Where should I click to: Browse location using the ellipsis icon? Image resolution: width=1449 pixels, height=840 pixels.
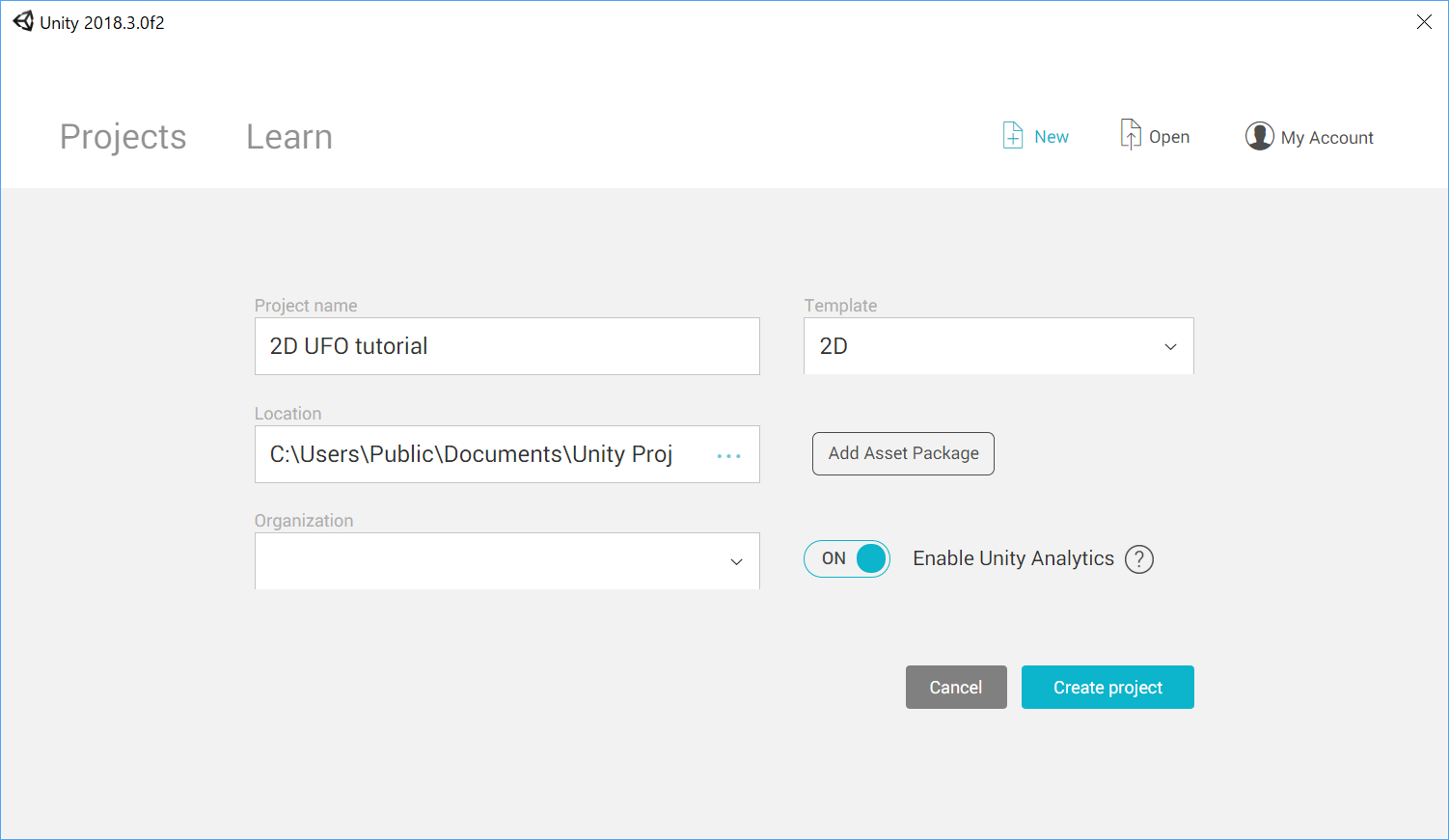click(x=728, y=455)
